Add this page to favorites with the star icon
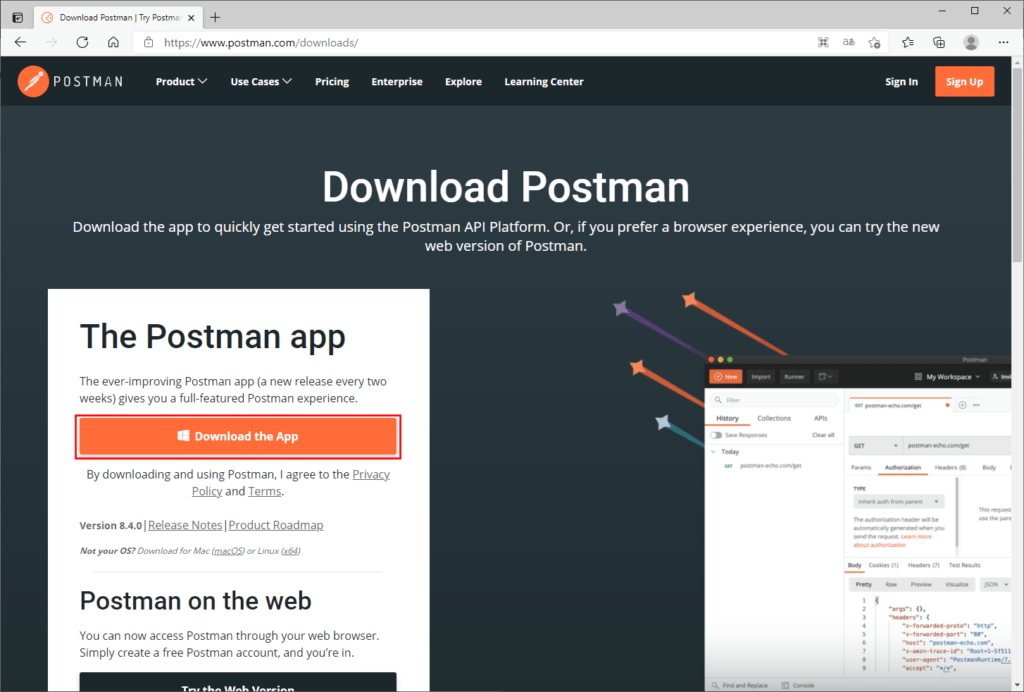The width and height of the screenshot is (1024, 692). point(873,42)
